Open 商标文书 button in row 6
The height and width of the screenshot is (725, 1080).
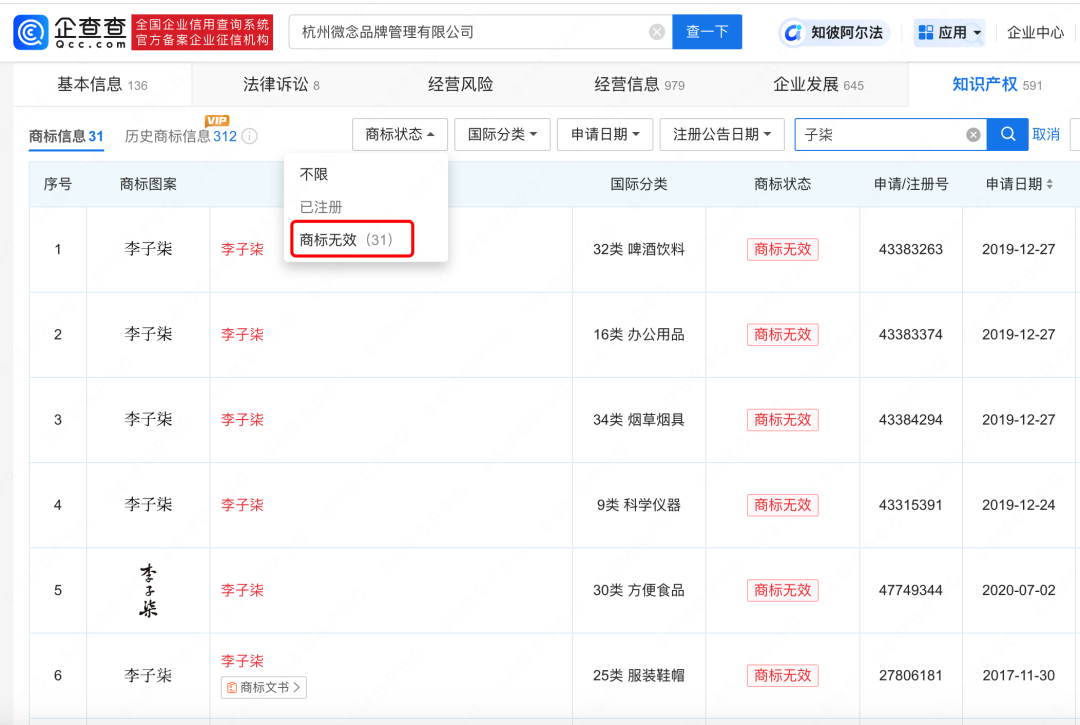264,687
